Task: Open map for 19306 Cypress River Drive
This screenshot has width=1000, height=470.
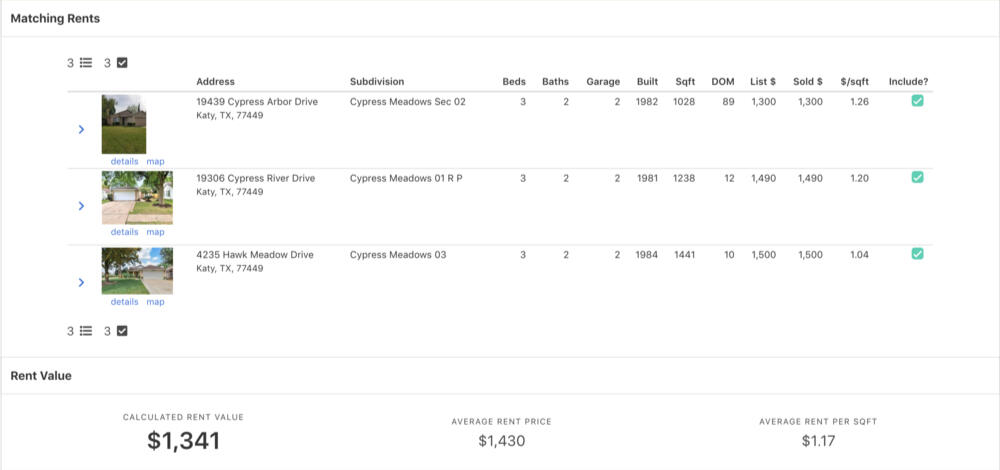Action: click(x=155, y=232)
